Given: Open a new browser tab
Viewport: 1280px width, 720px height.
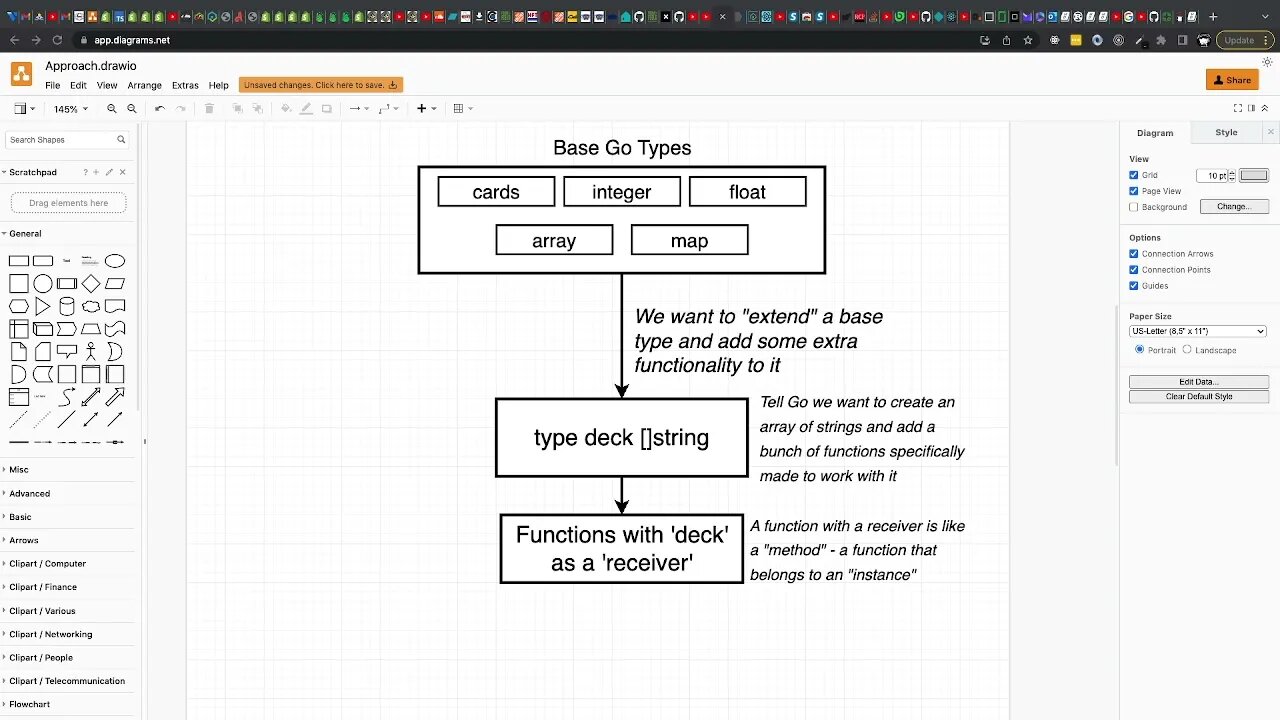Looking at the screenshot, I should pos(1213,16).
